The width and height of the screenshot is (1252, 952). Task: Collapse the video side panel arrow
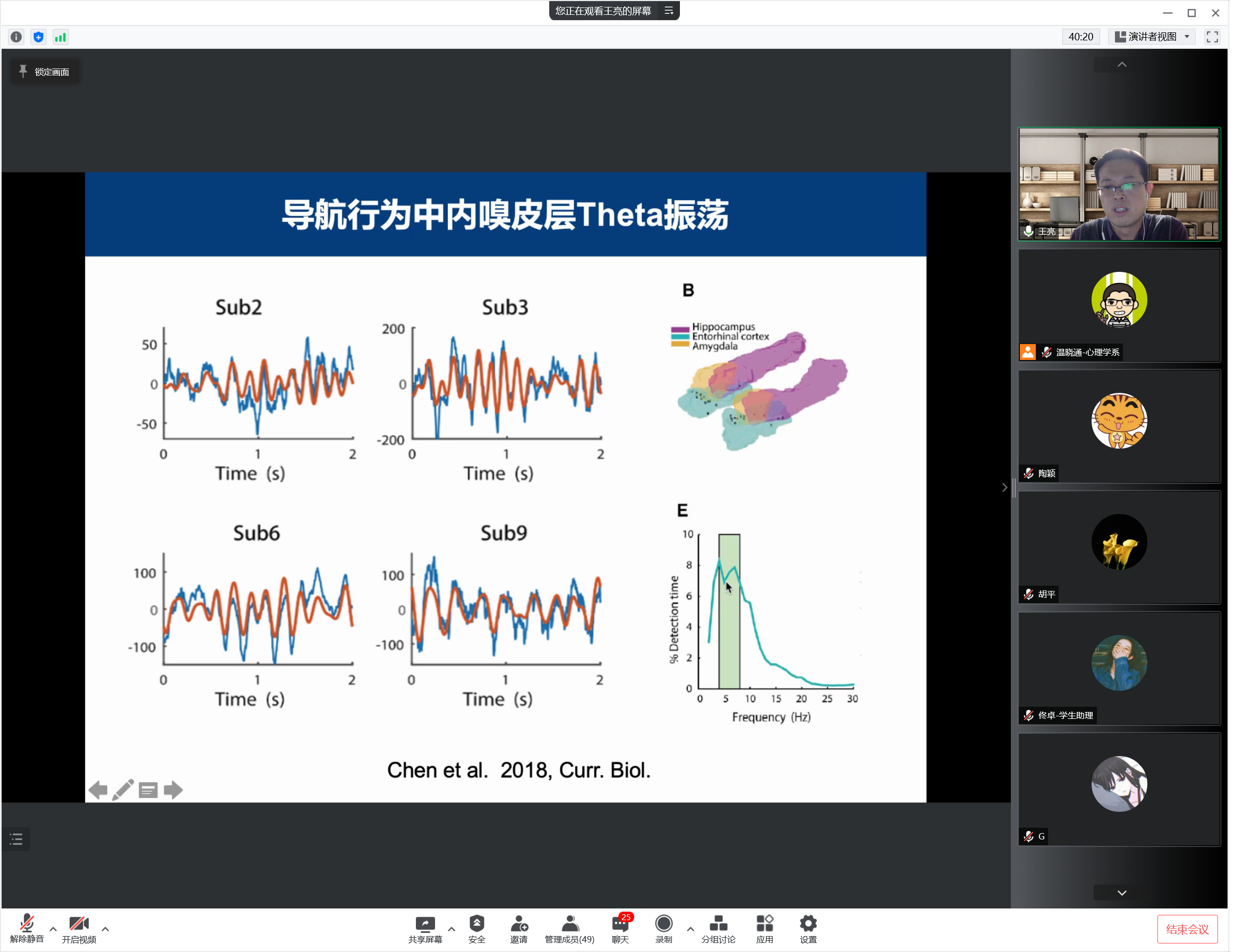pyautogui.click(x=1004, y=487)
